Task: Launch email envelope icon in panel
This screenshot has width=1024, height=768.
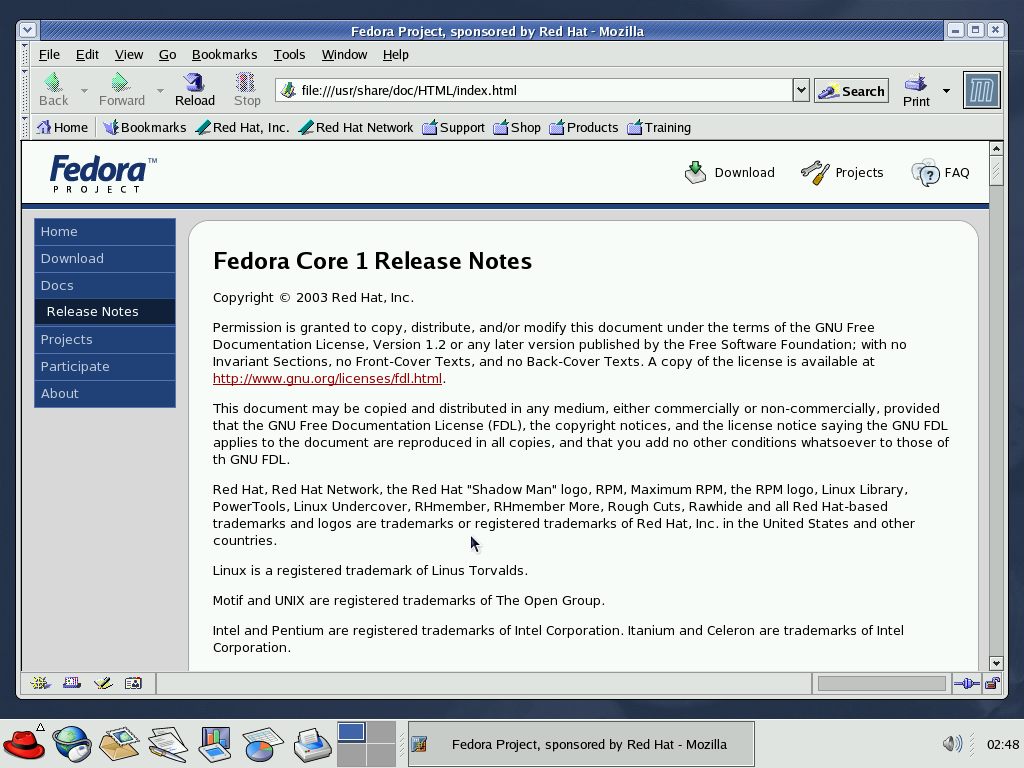Action: (x=120, y=744)
